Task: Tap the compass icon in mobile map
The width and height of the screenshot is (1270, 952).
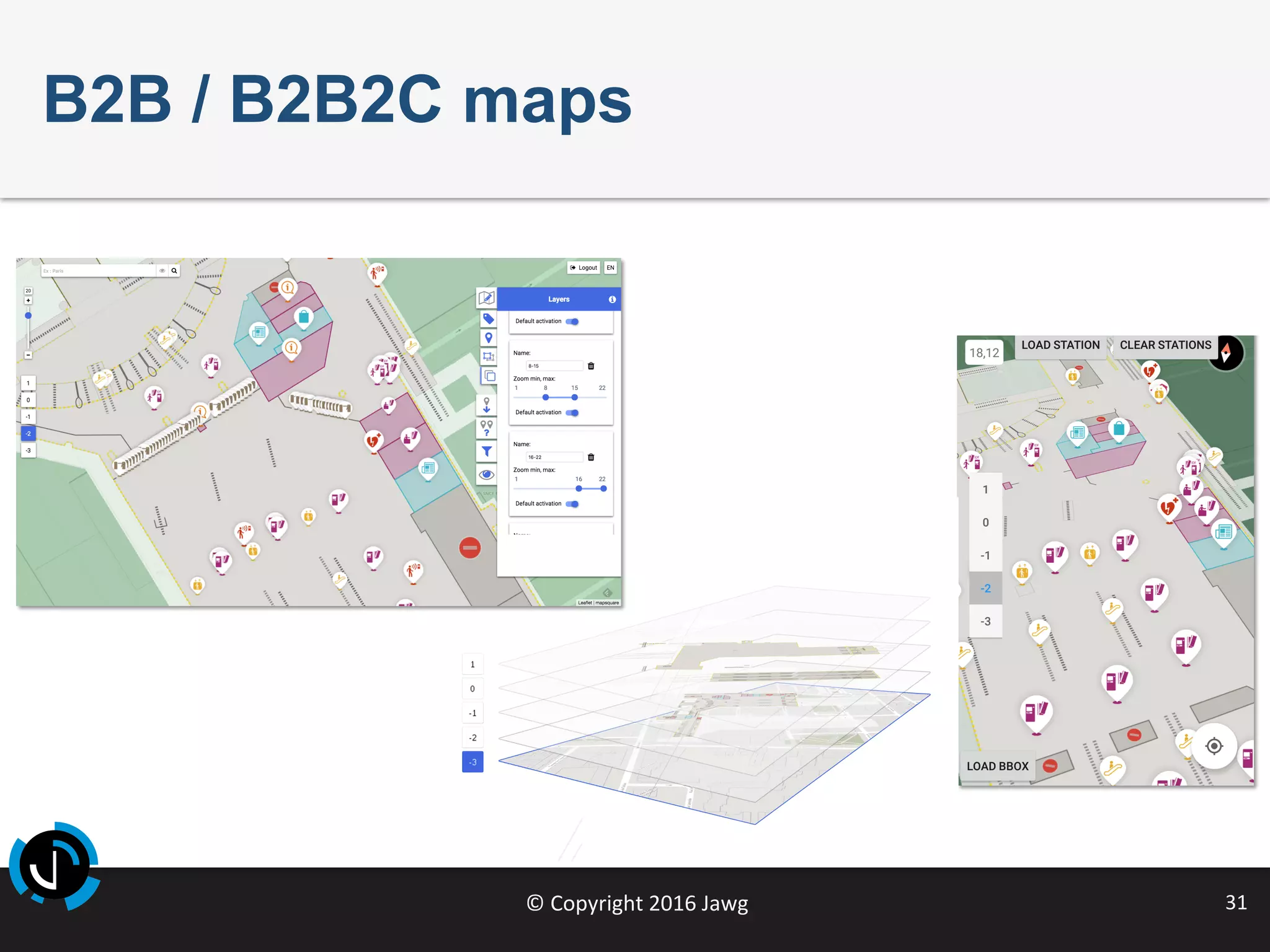Action: 1226,353
